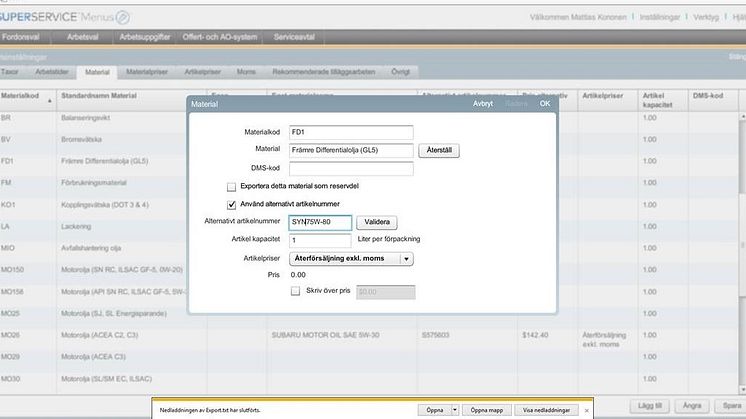Screen dimensions: 746x419
Task: Select the 'Avfallshantering olja' row text
Action: tap(91, 248)
